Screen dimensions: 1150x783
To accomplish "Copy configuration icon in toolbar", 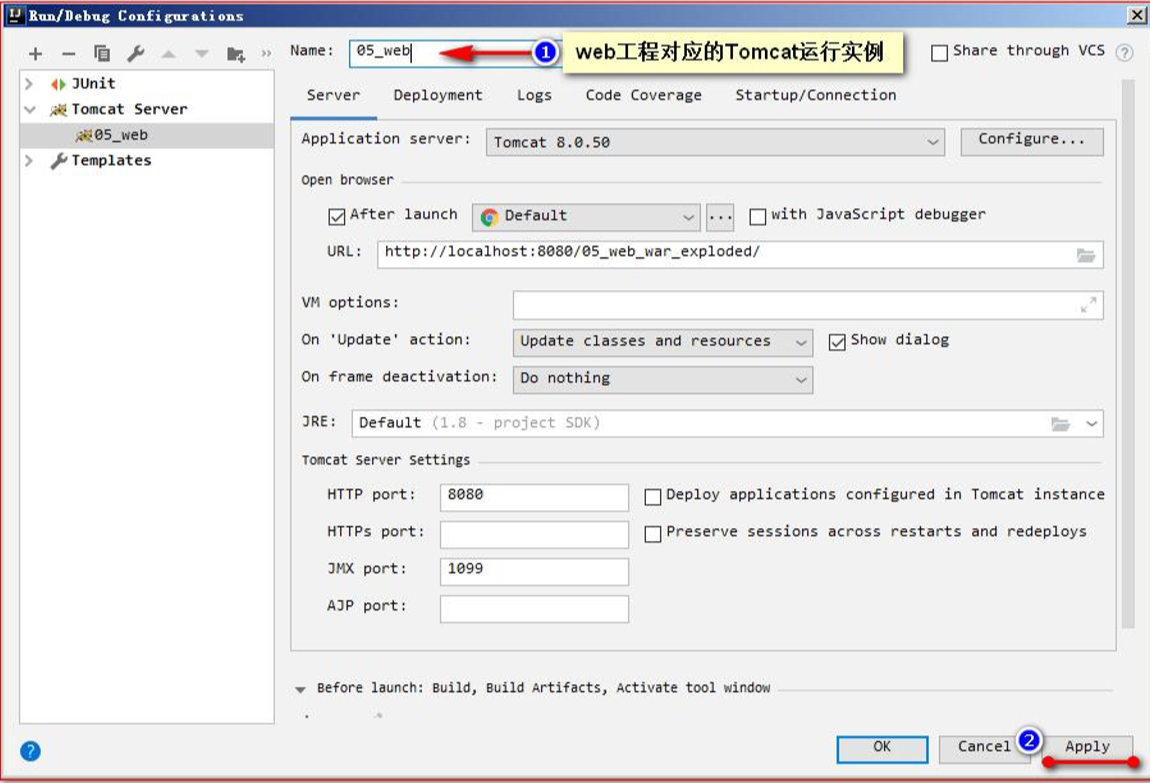I will (102, 54).
